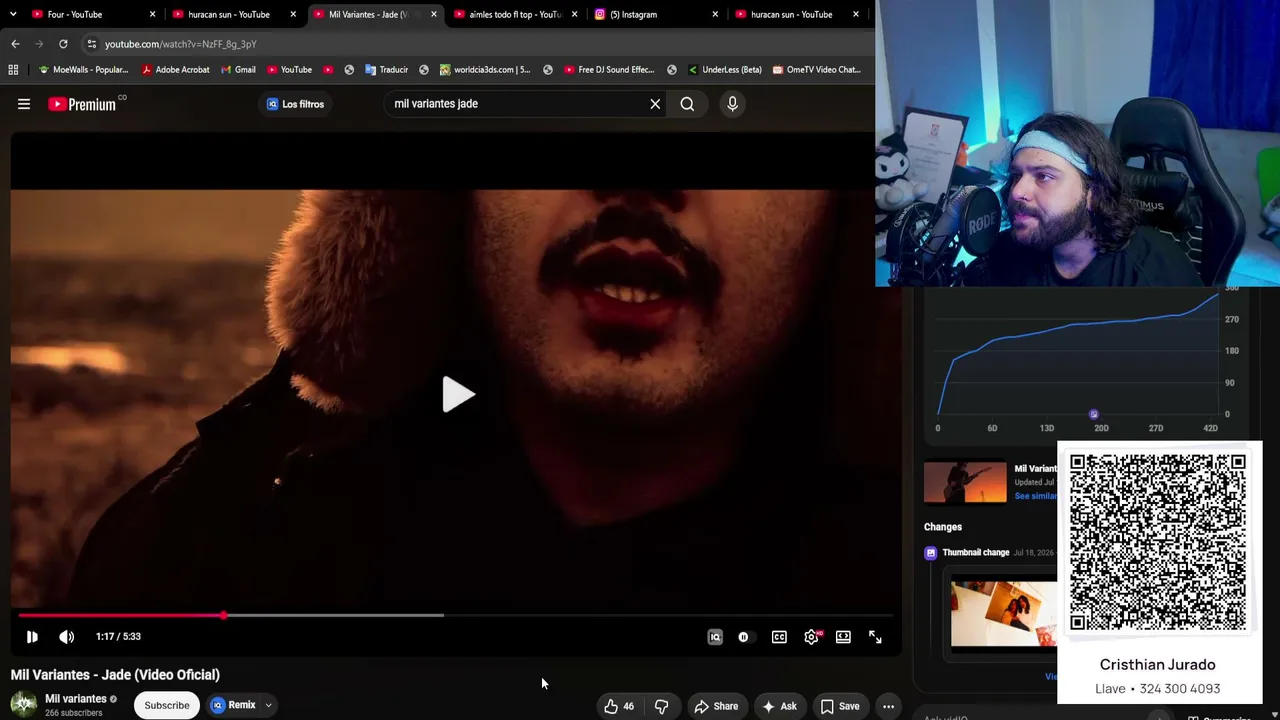Subscribe to Mil variantes channel
The height and width of the screenshot is (720, 1280).
tap(167, 705)
